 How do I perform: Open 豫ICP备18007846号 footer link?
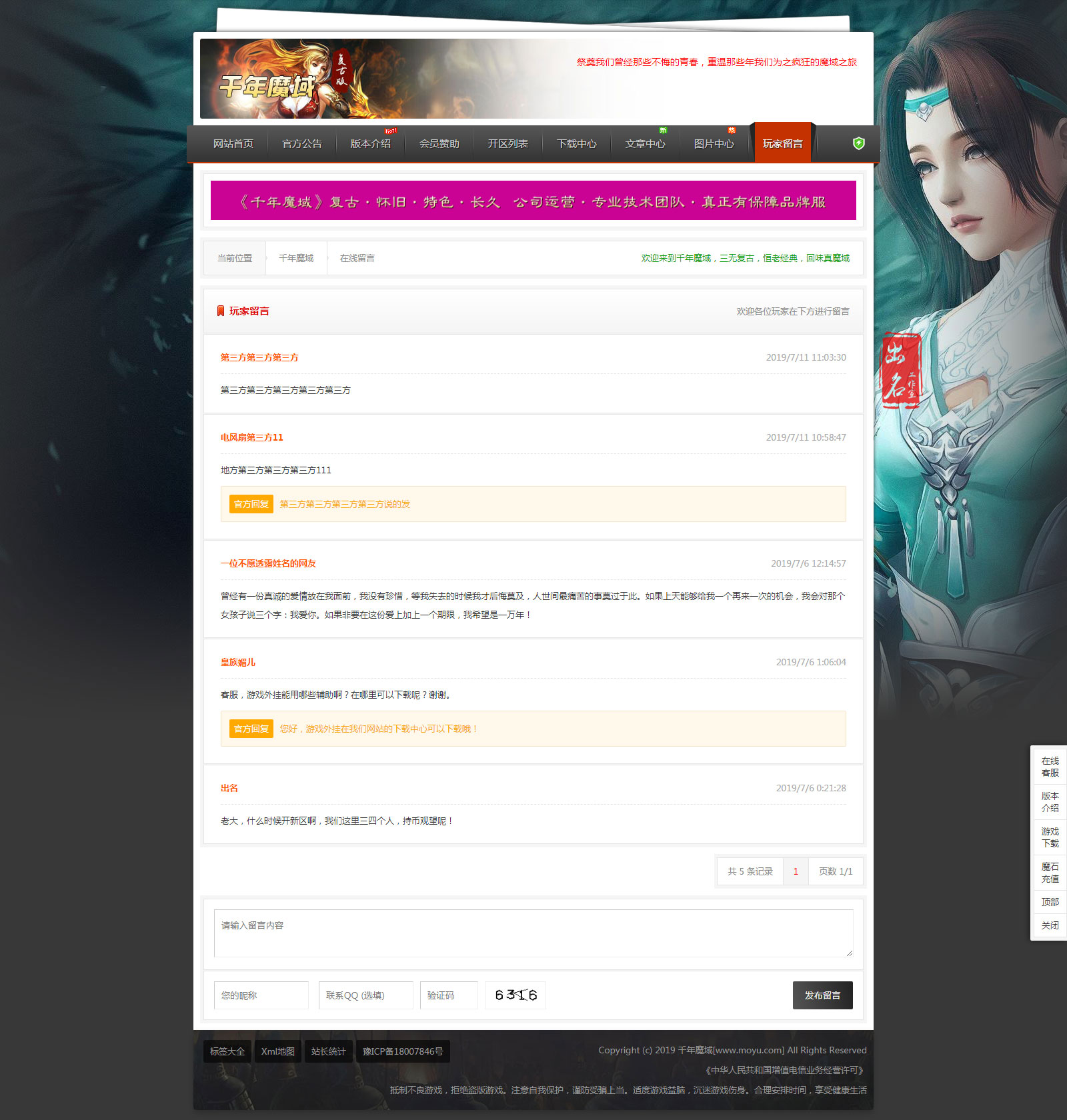[403, 1051]
